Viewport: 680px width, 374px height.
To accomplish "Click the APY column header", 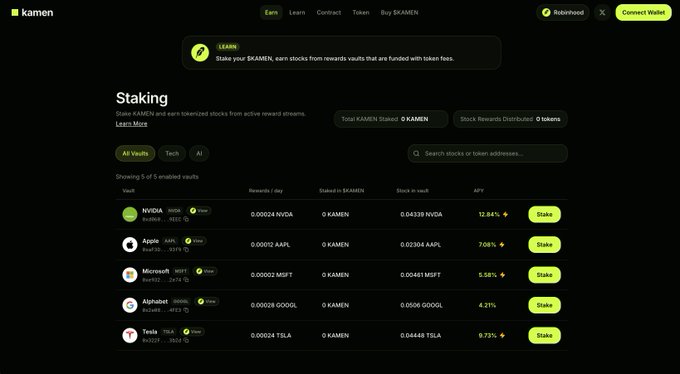I will coord(479,191).
